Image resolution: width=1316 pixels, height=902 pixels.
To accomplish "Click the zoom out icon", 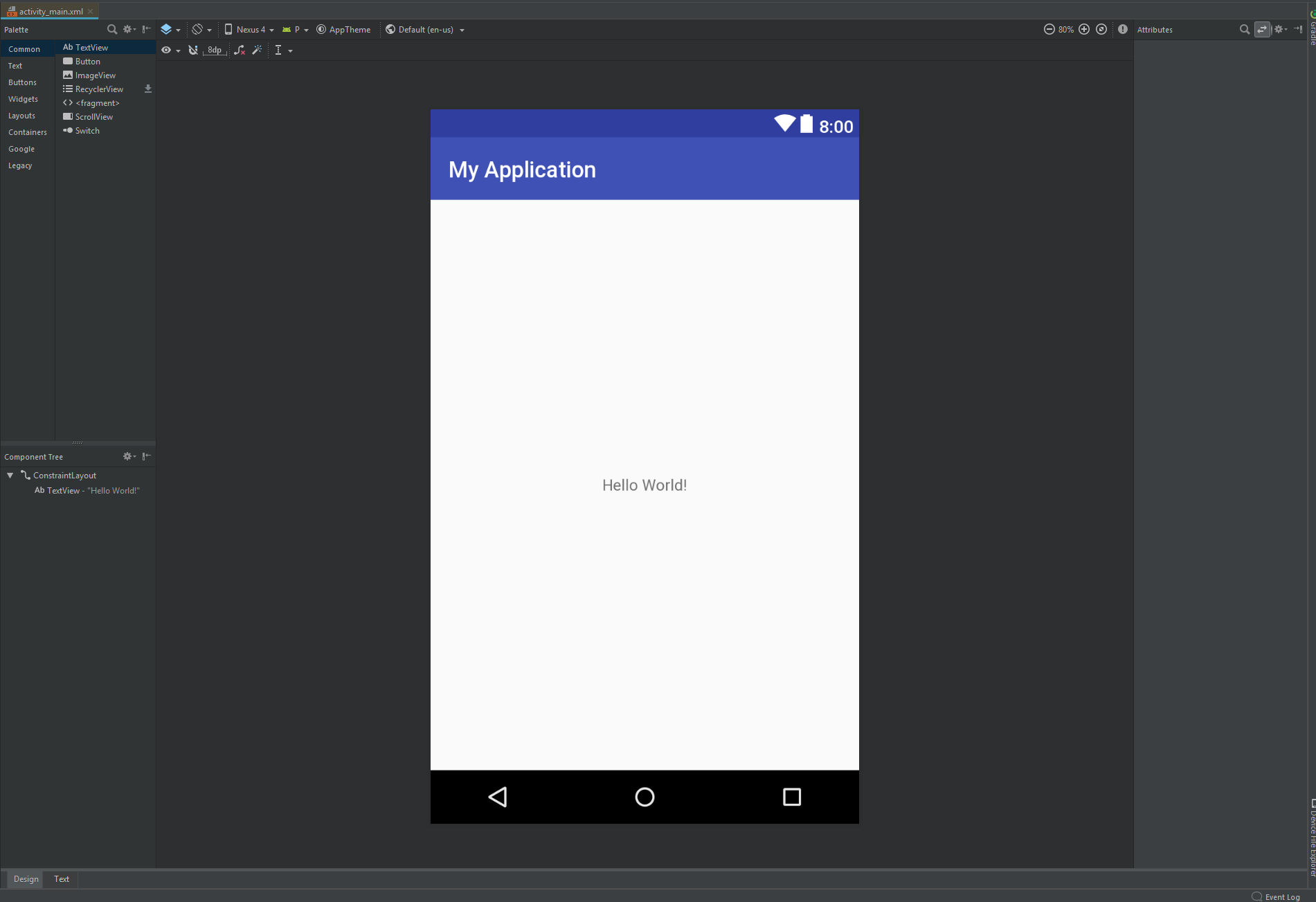I will coord(1049,29).
